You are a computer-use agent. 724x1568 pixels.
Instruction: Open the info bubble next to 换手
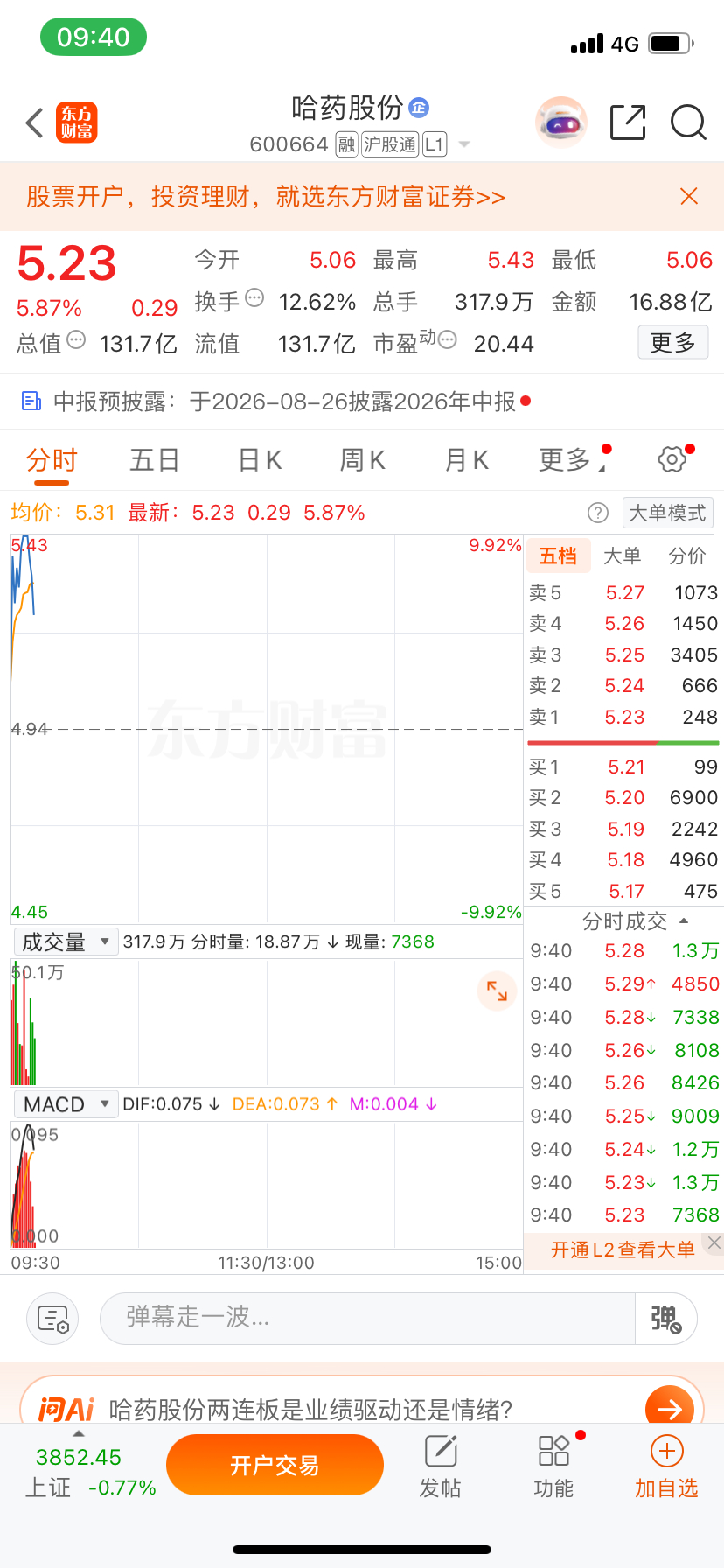pos(254,297)
